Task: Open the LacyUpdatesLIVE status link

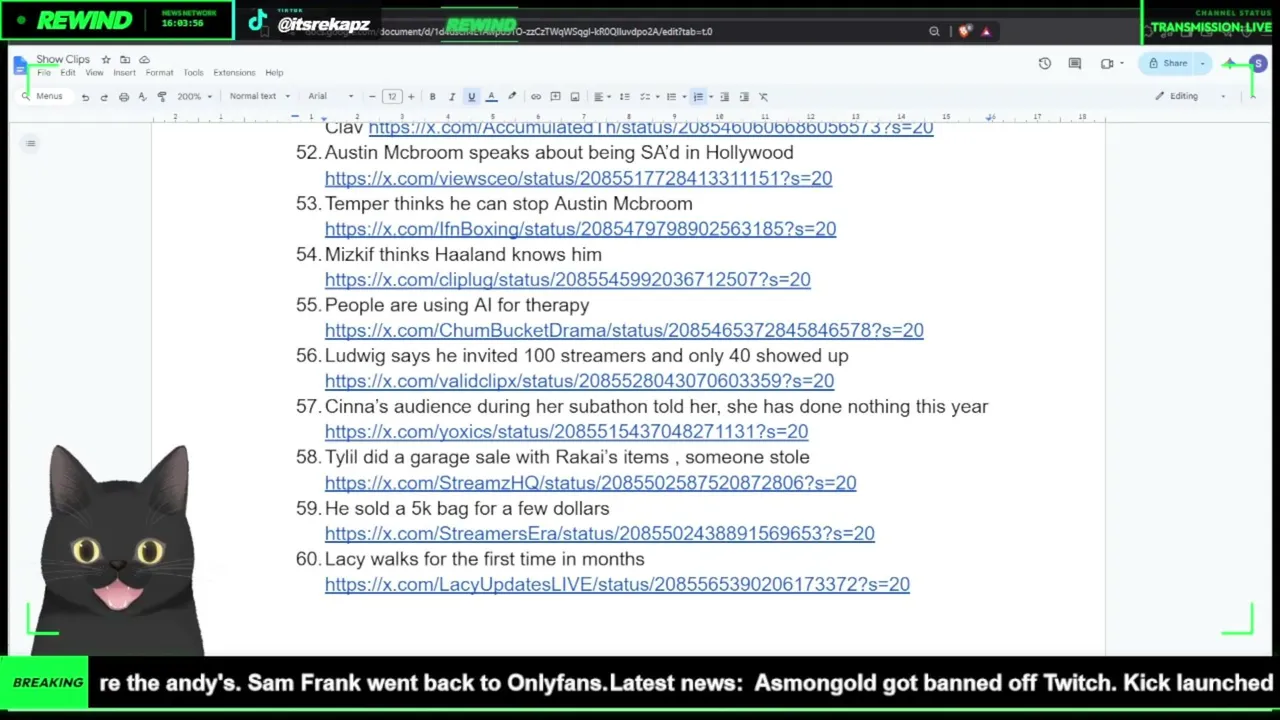Action: (617, 584)
